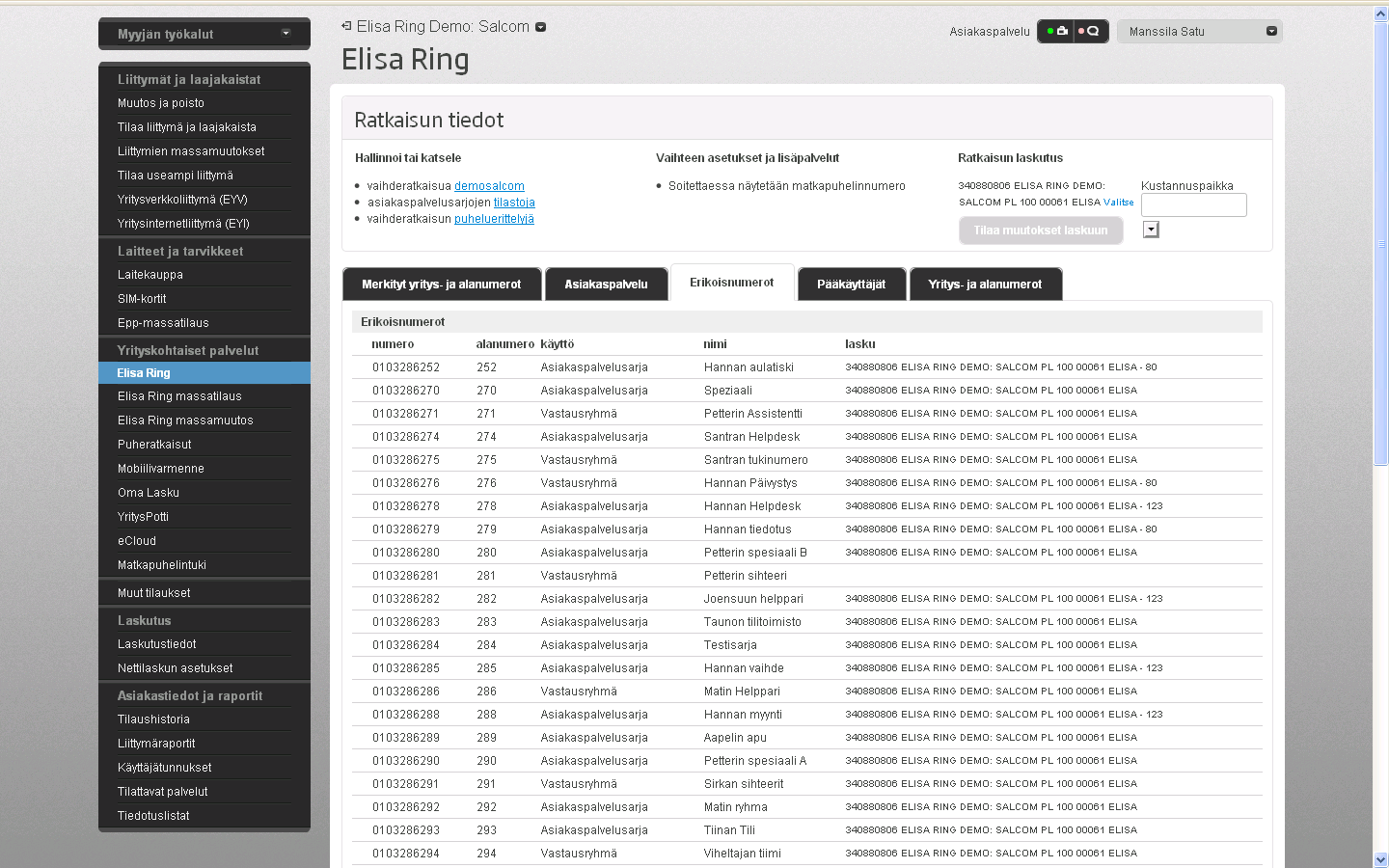This screenshot has height=868, width=1389.
Task: Open Matkapuhelintuki in sidebar
Action: coord(162,565)
